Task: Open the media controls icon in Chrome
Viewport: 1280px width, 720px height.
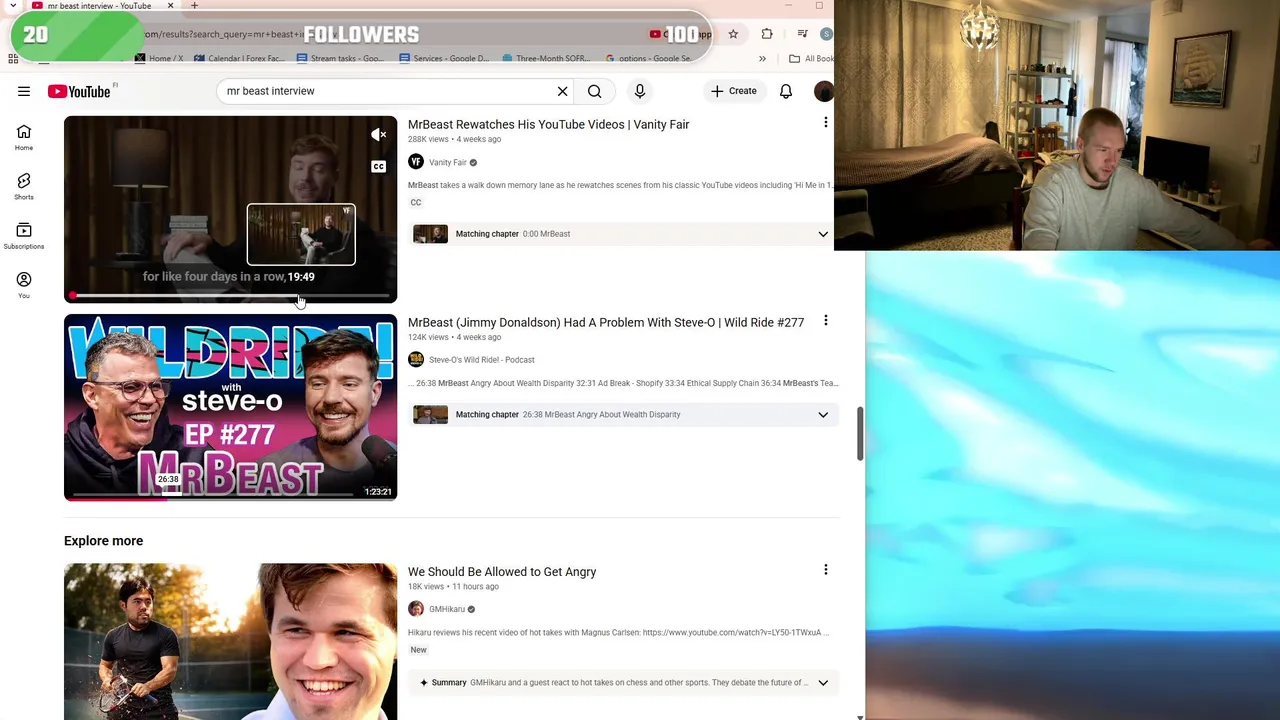Action: [802, 34]
